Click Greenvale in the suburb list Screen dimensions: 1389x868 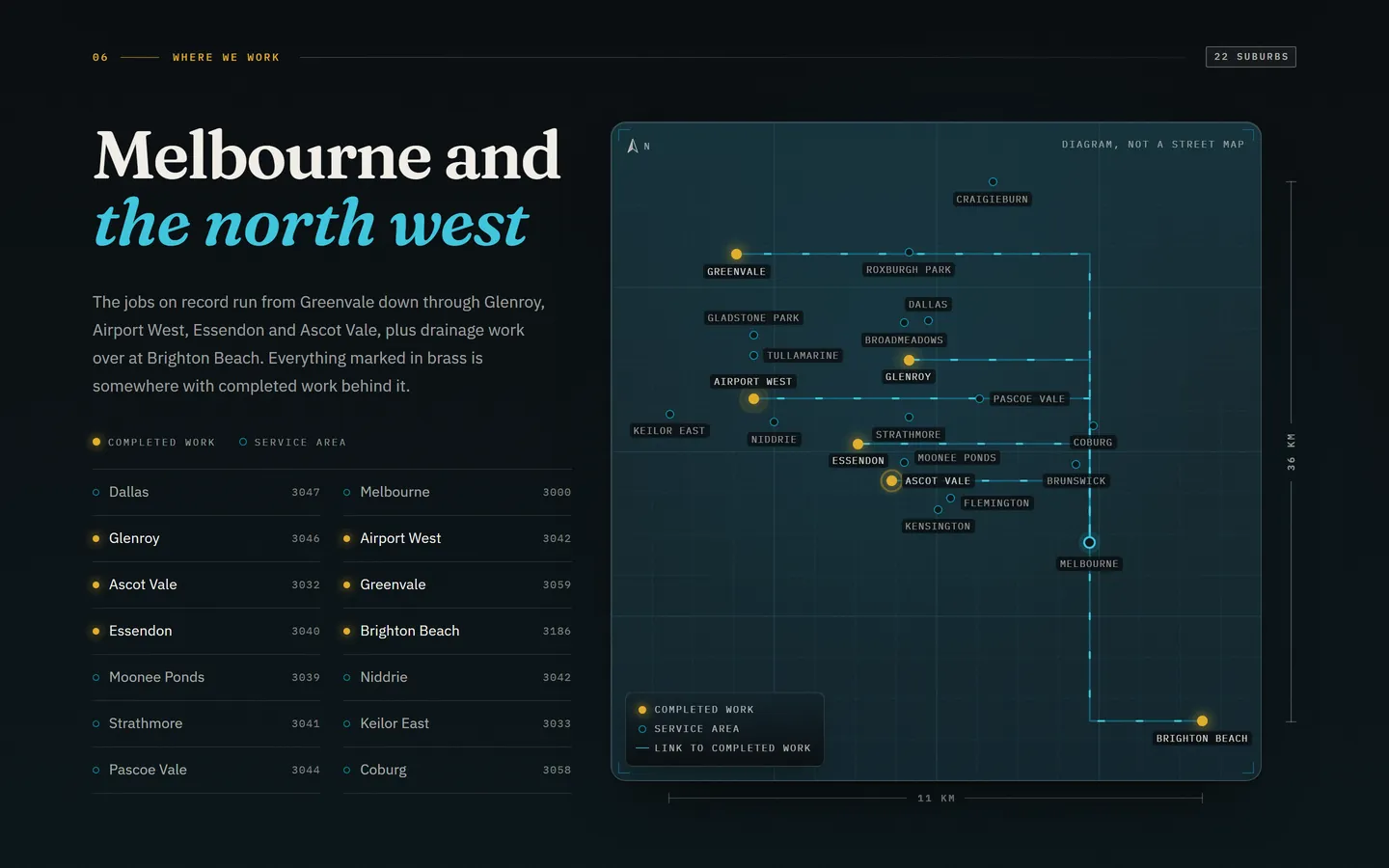point(457,584)
